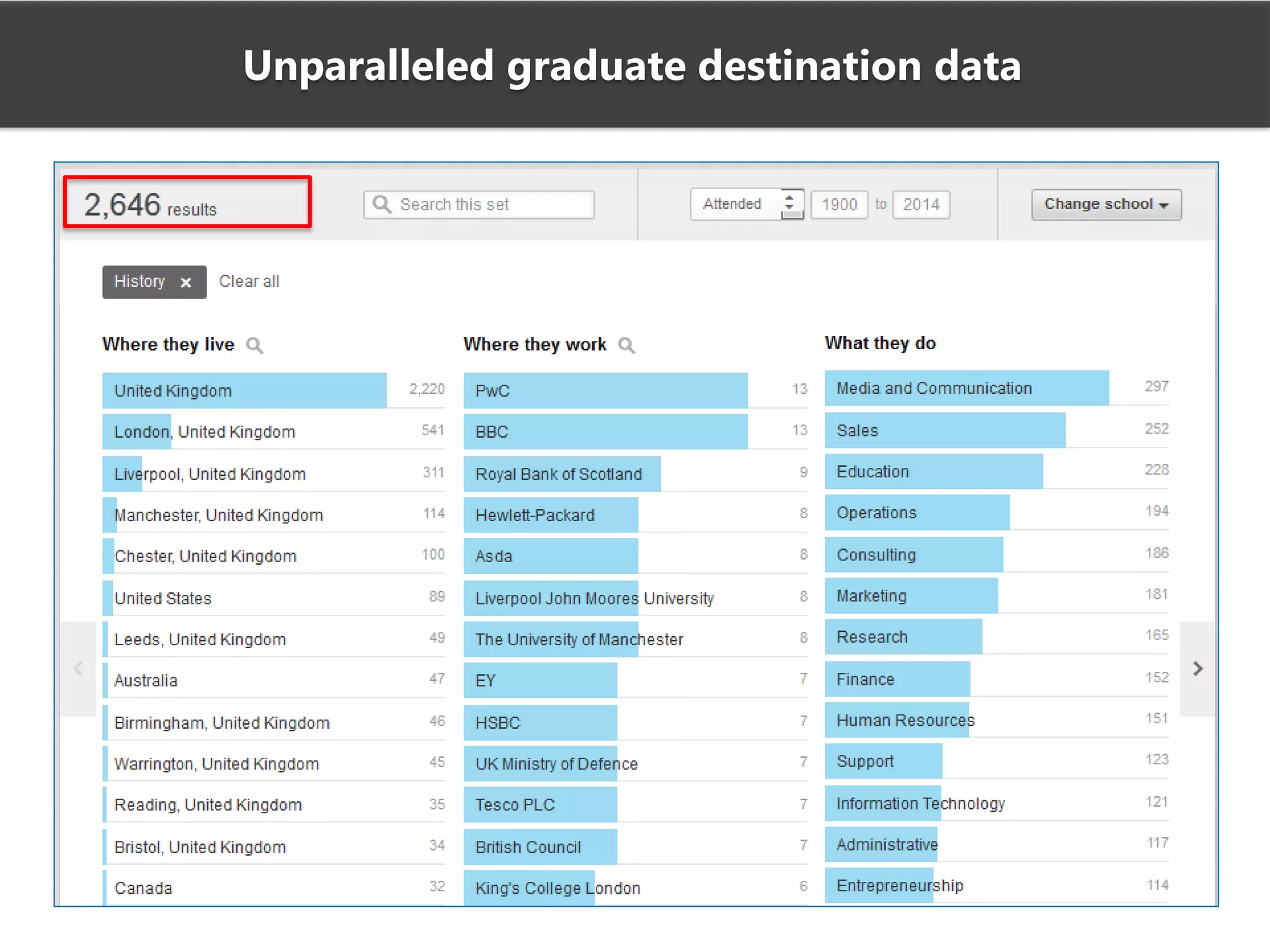The width and height of the screenshot is (1270, 952).
Task: Focus the Search this set field
Action: click(x=479, y=205)
